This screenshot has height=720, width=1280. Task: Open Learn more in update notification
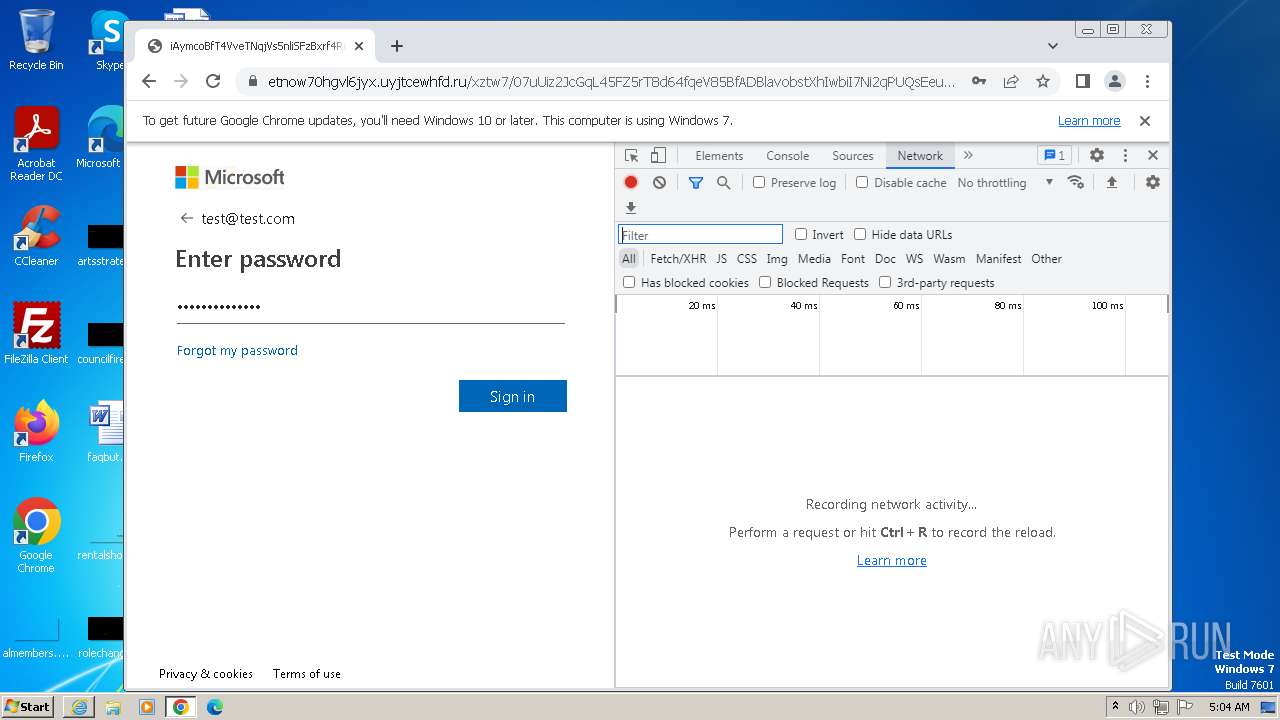click(x=1089, y=121)
